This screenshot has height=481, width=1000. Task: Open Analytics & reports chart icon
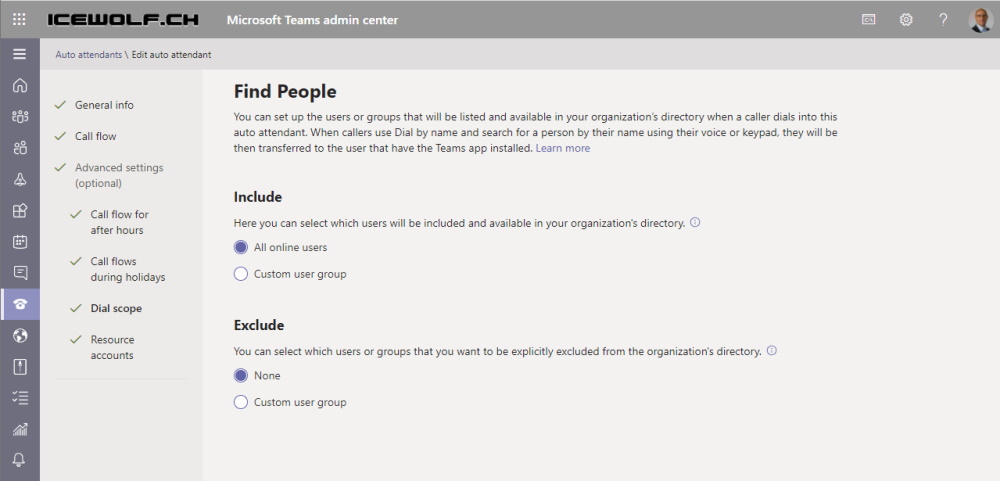coord(20,429)
